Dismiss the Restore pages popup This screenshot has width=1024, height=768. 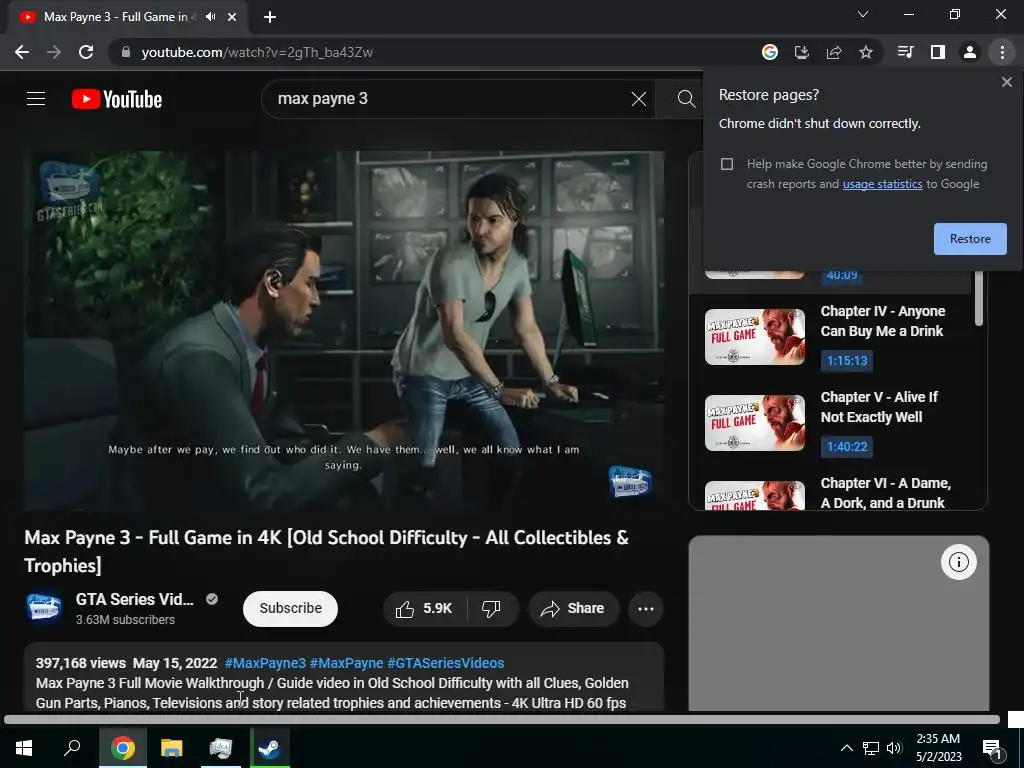click(1006, 82)
